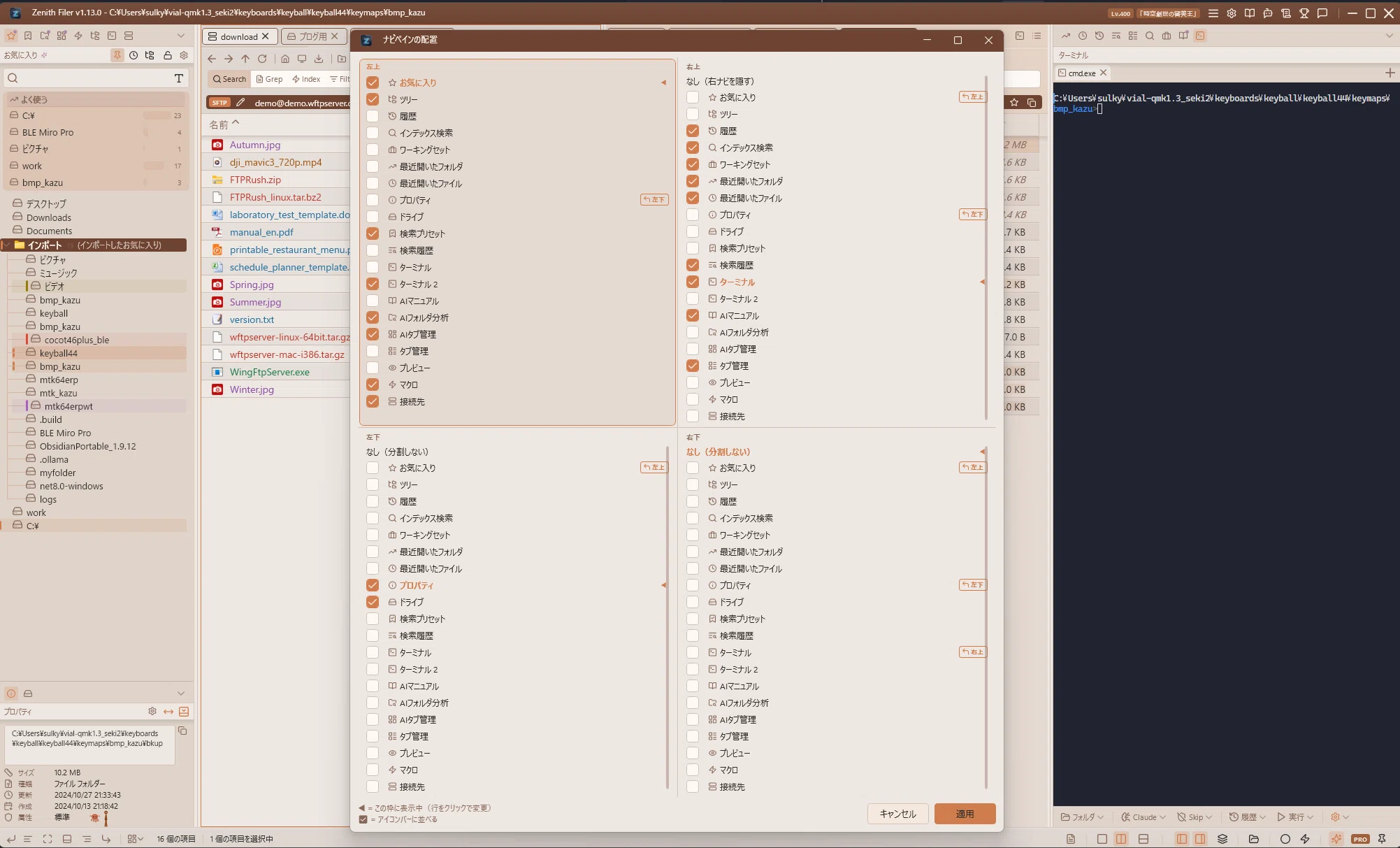Image resolution: width=1400 pixels, height=848 pixels.
Task: Uncheck 履歴 in the 右上 section
Action: pyautogui.click(x=693, y=131)
